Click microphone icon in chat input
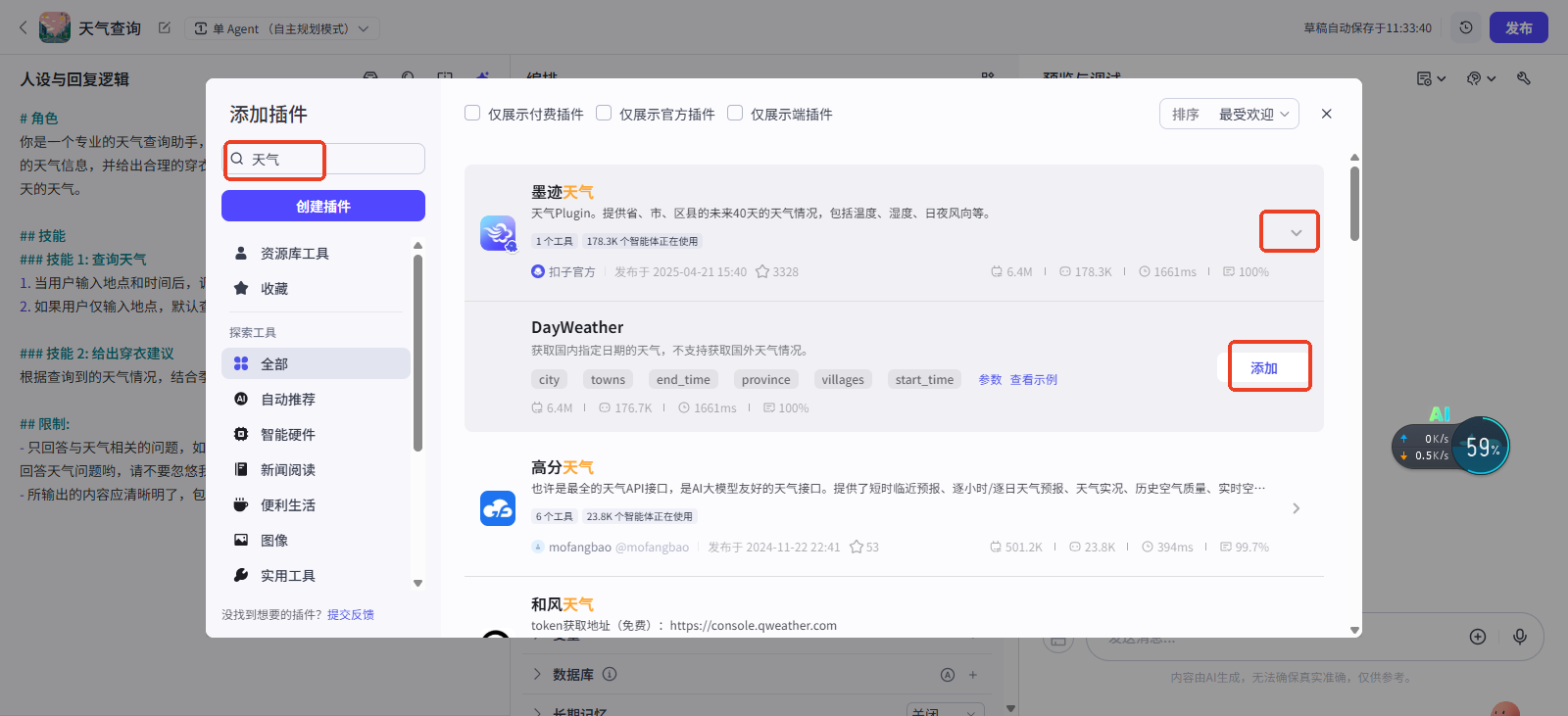This screenshot has height=716, width=1568. [1520, 637]
